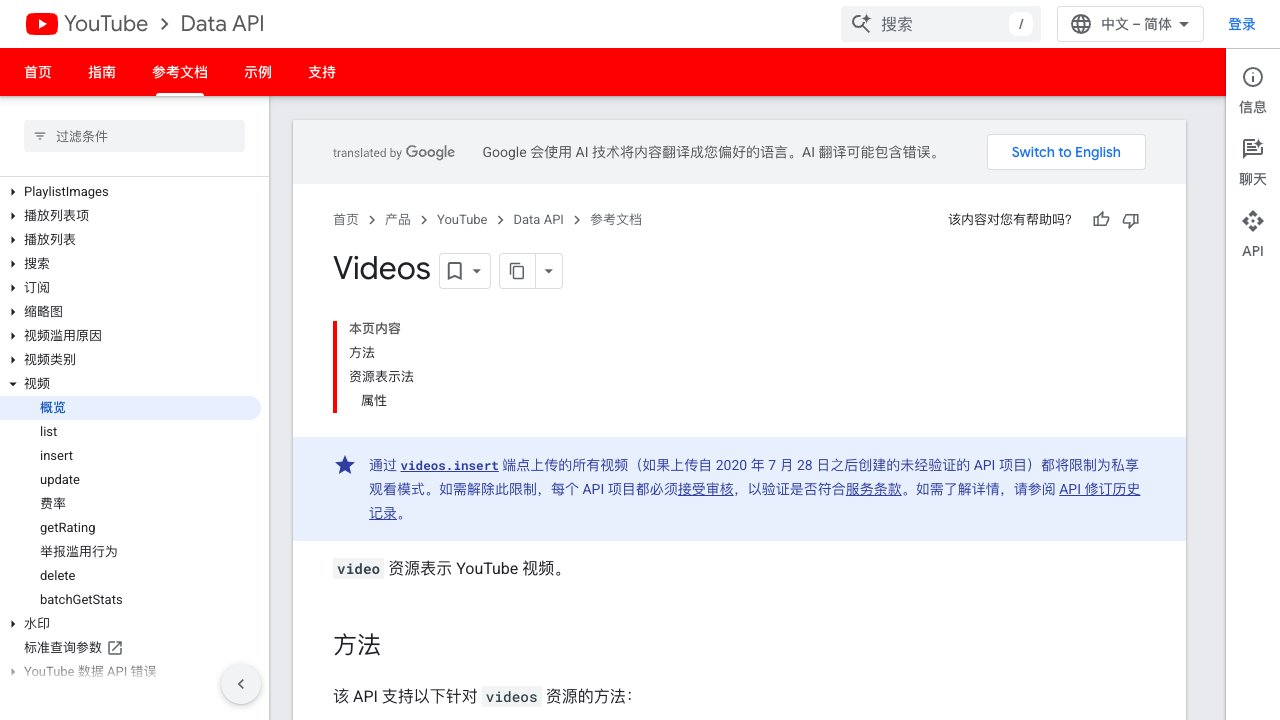Click the Switch to English button
Screen dimensions: 1280x720
(x=1066, y=152)
